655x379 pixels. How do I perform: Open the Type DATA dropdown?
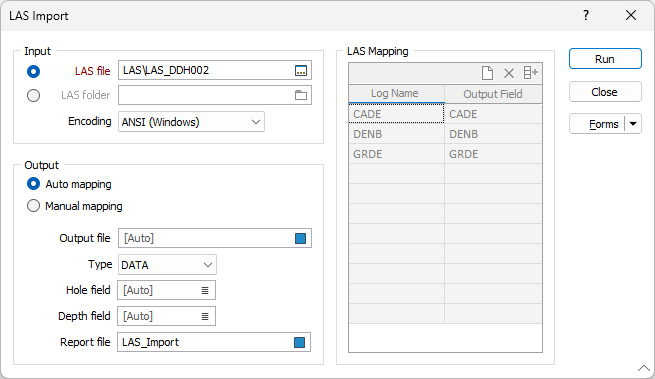pos(167,265)
